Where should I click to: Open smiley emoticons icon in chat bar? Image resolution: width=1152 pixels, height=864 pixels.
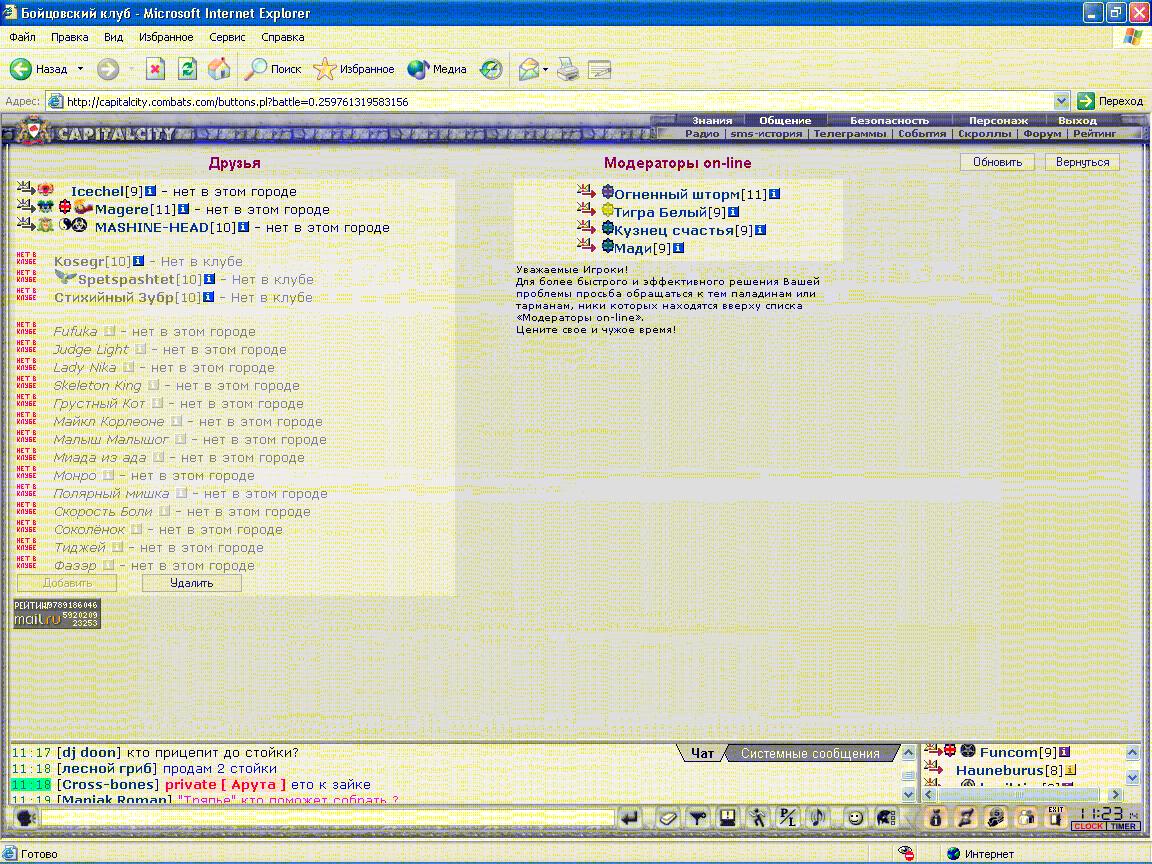coord(855,818)
